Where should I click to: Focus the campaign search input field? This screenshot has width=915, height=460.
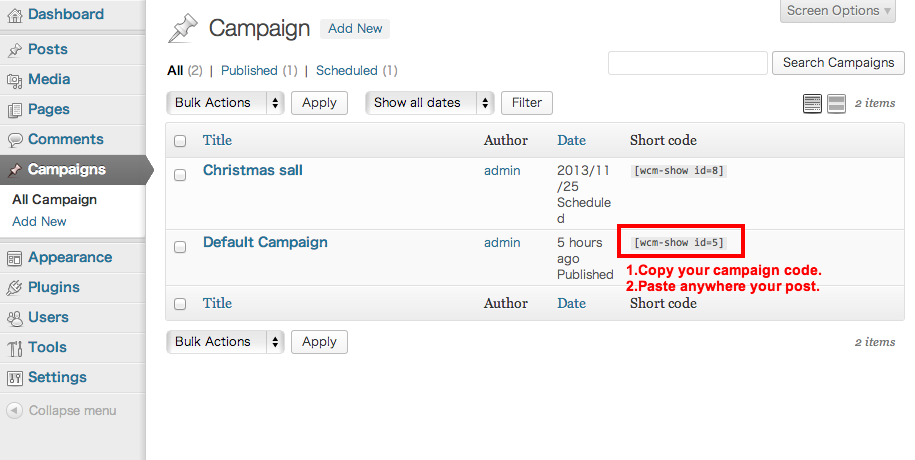coord(687,62)
